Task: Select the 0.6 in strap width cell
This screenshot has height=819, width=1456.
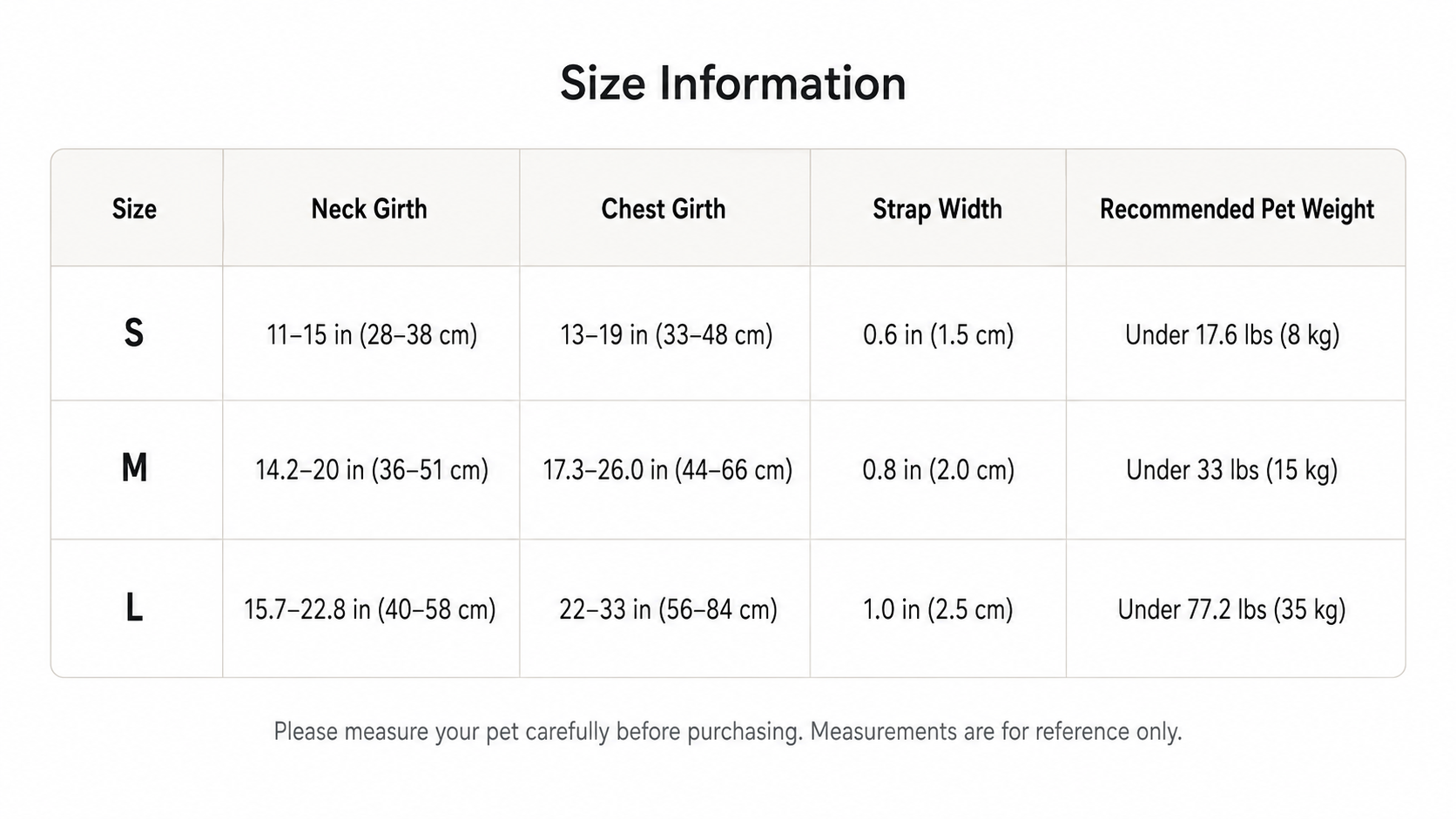Action: click(x=939, y=335)
